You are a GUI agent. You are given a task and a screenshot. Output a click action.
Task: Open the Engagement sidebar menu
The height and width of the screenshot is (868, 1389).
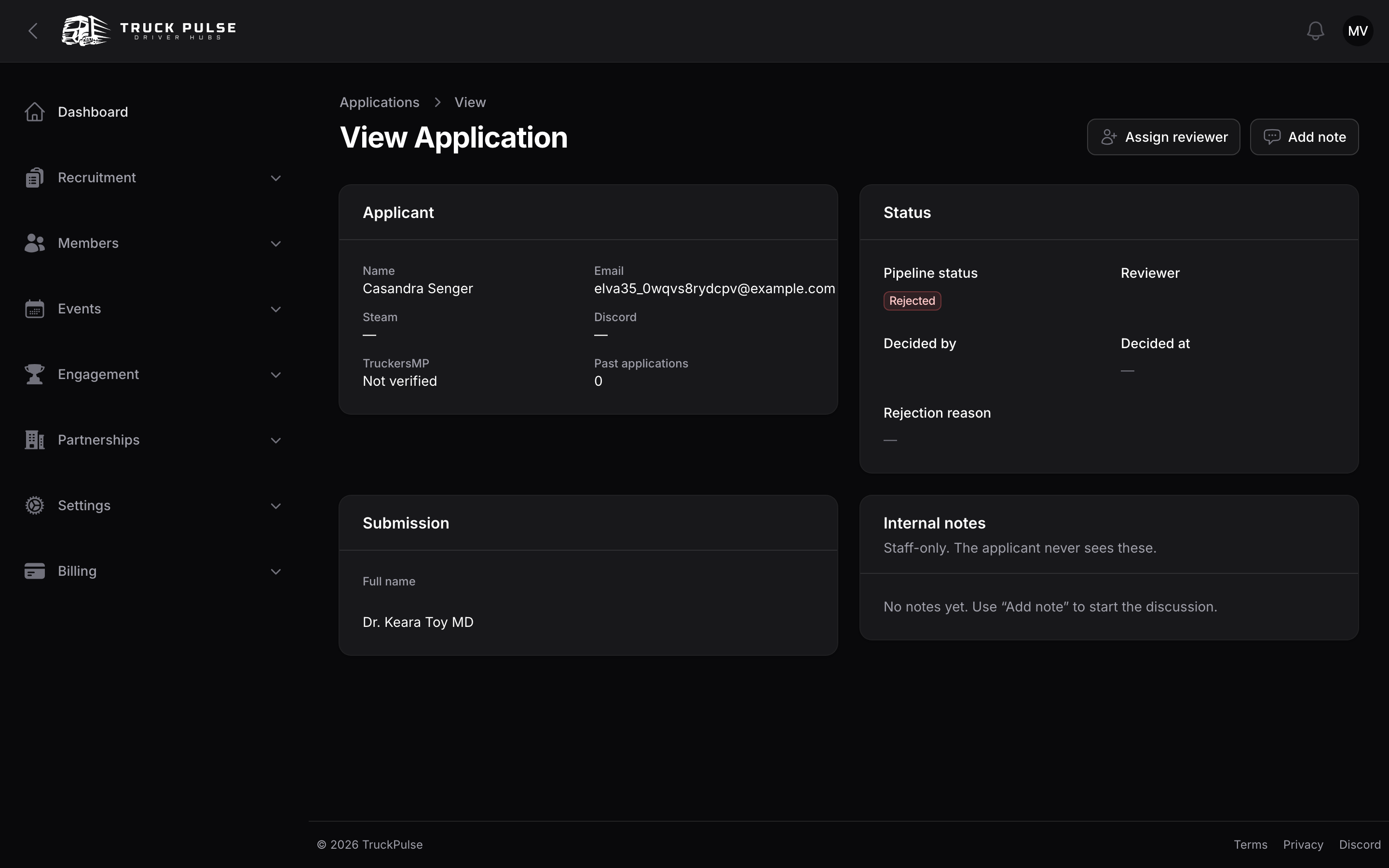coord(154,374)
